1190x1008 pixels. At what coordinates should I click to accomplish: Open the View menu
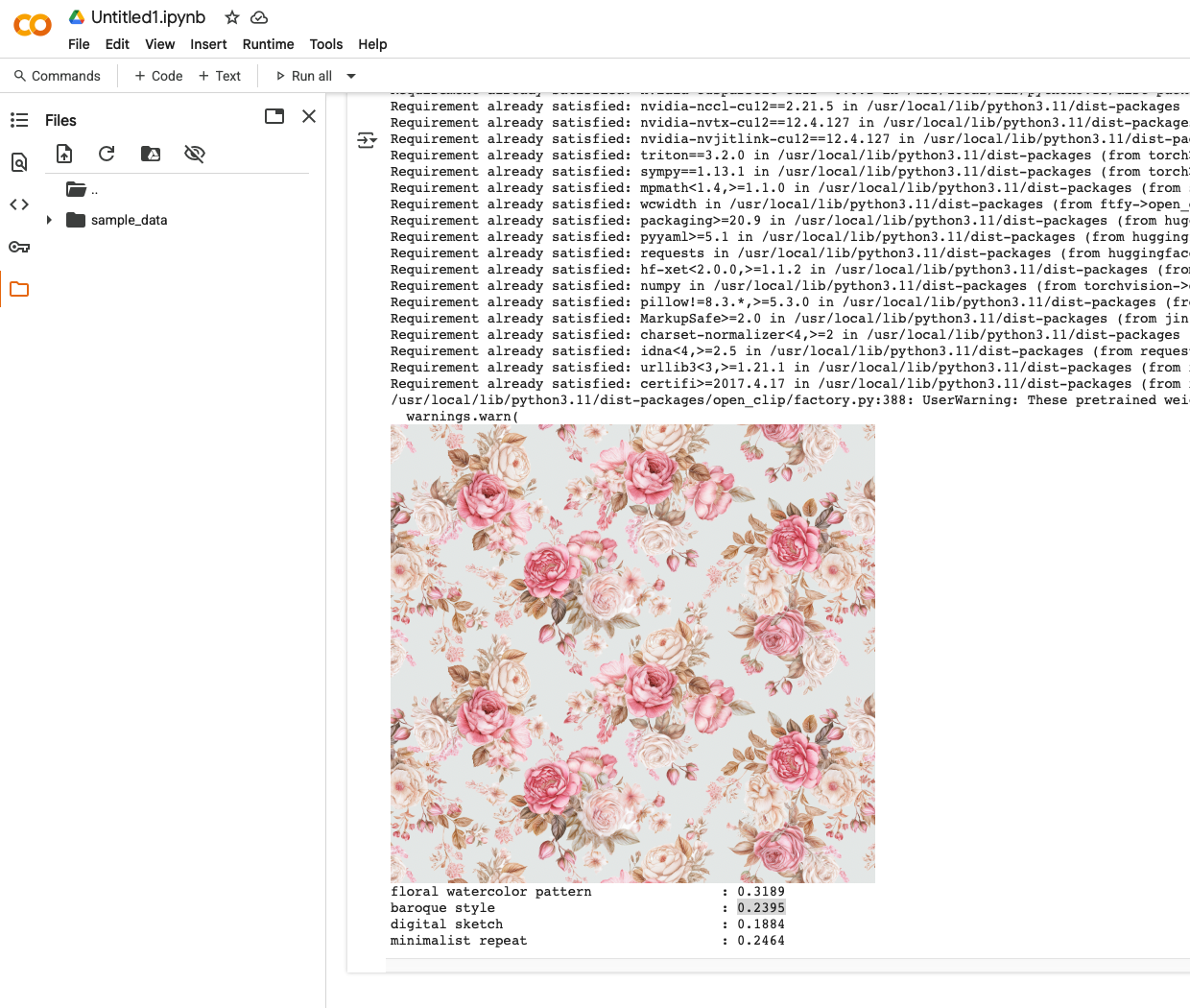159,44
